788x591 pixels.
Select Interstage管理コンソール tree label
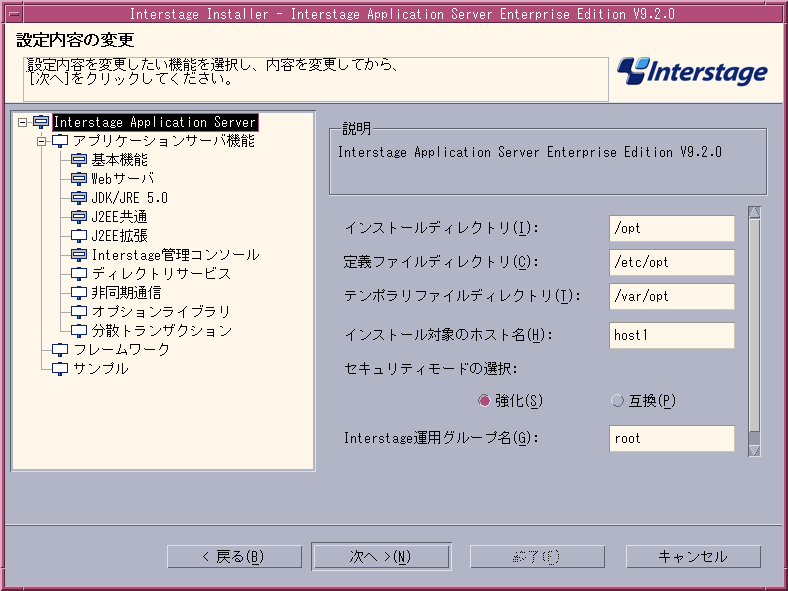(x=175, y=255)
